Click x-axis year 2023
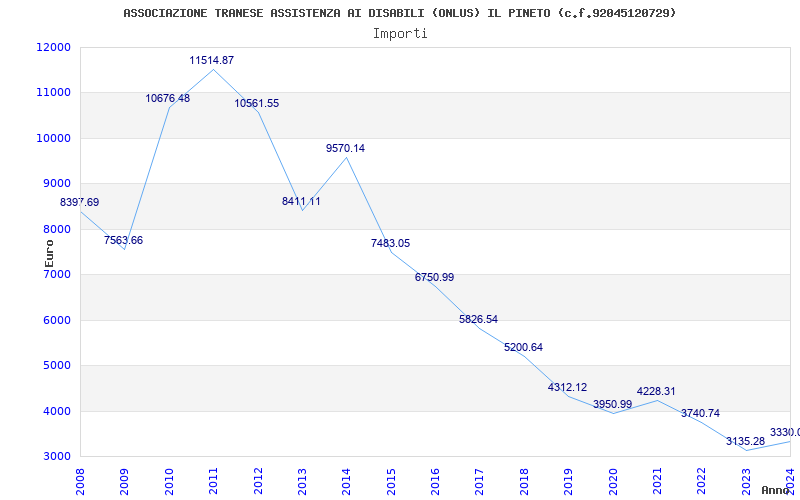The width and height of the screenshot is (800, 500). click(746, 481)
